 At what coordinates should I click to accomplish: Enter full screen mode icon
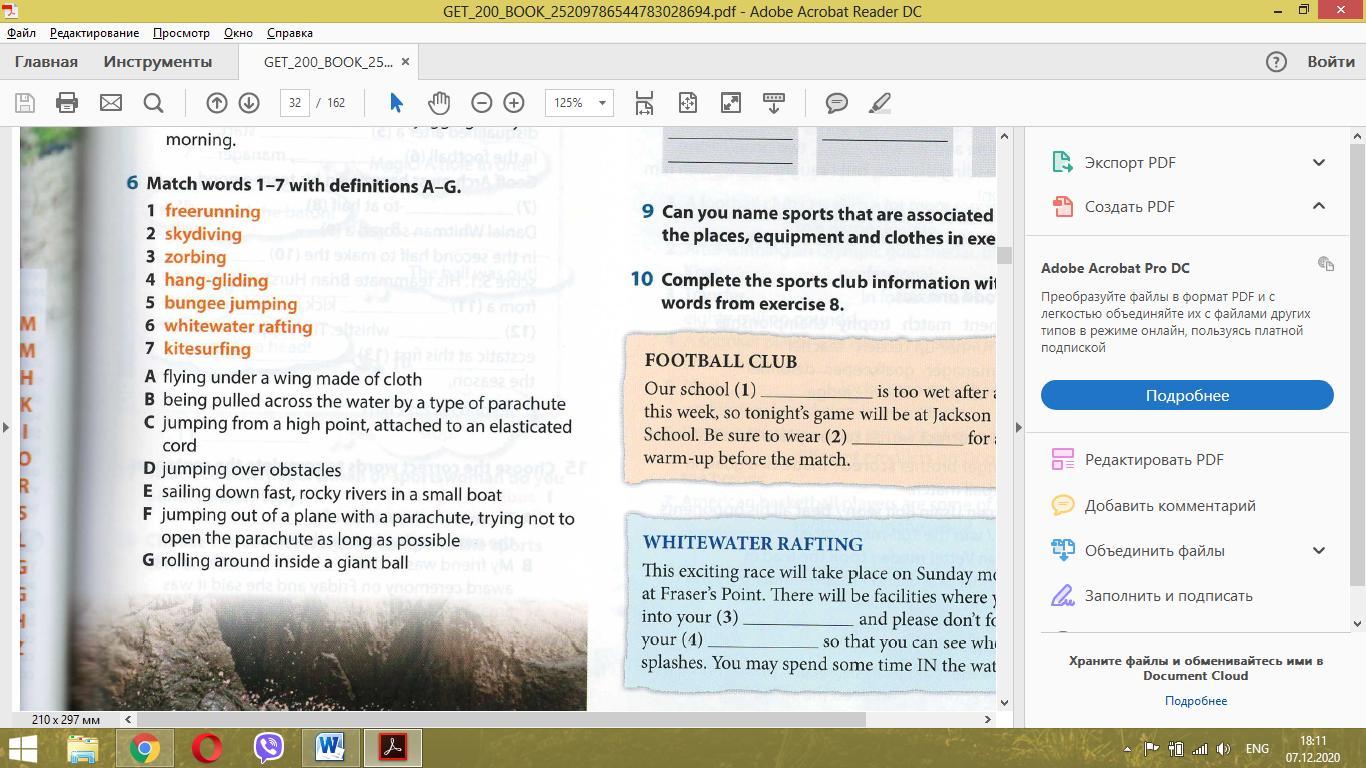point(731,103)
